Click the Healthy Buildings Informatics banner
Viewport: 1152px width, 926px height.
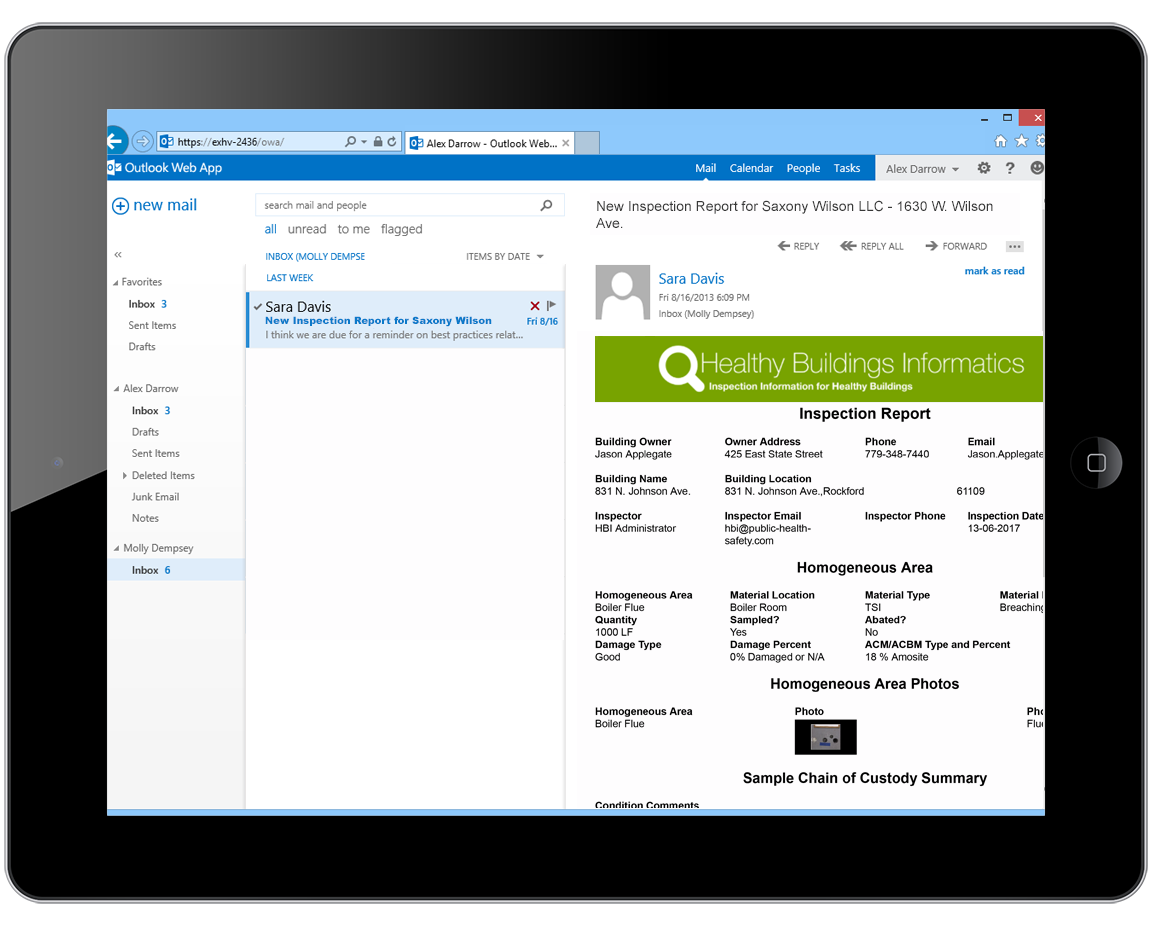[818, 369]
